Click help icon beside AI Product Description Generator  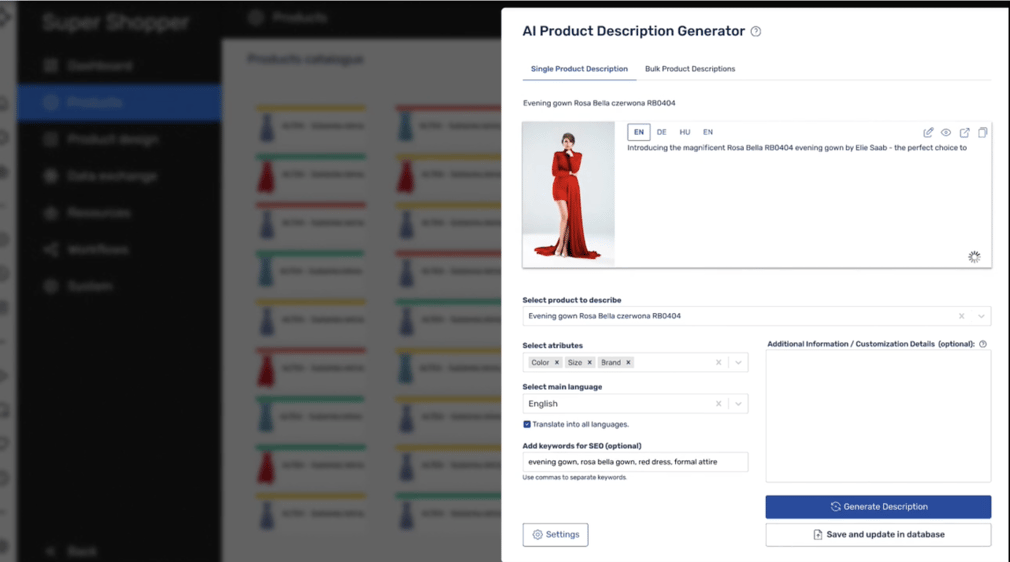click(x=756, y=32)
